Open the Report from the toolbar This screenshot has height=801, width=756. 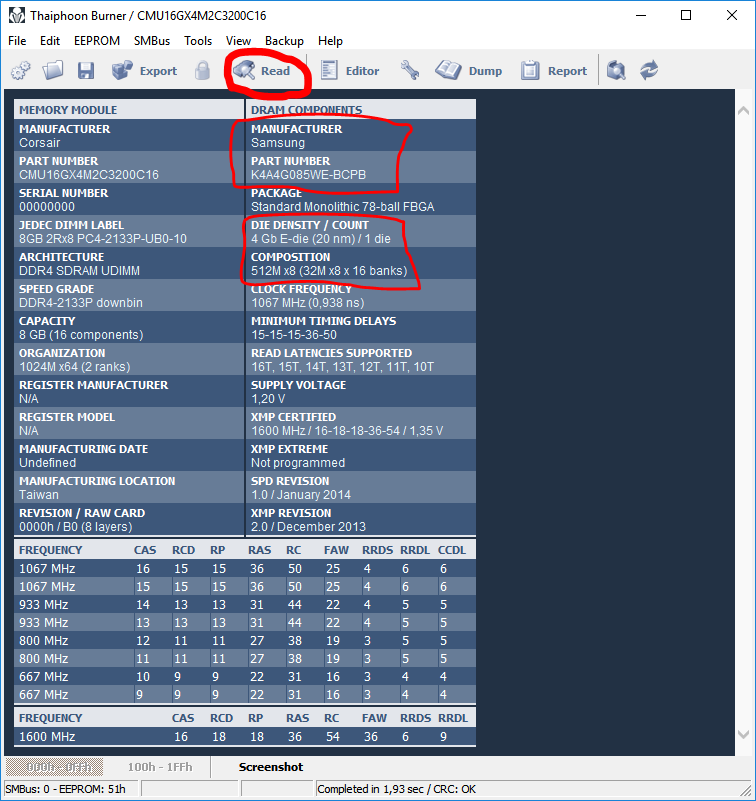pos(554,70)
